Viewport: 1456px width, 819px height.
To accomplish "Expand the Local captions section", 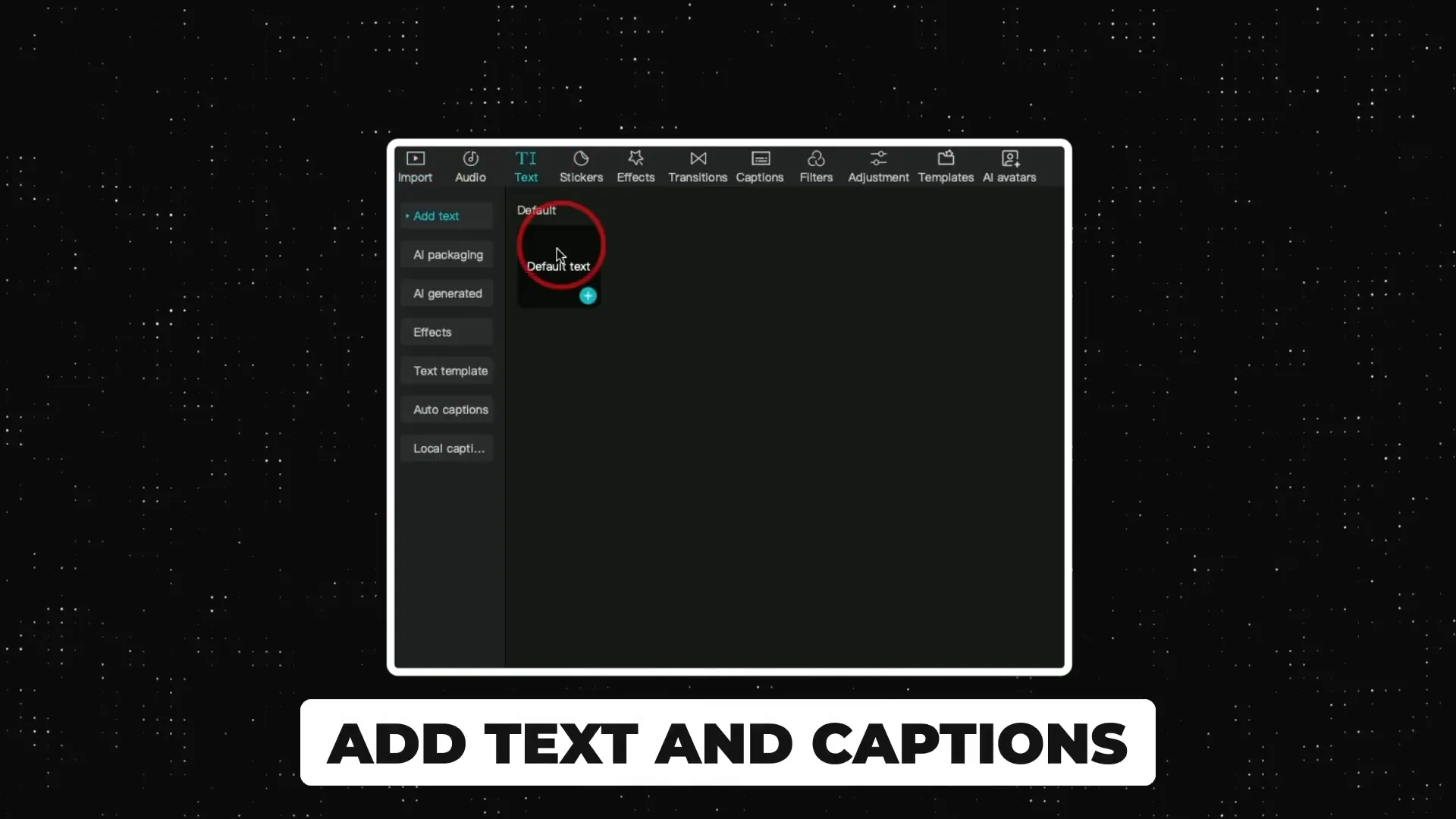I will pyautogui.click(x=448, y=448).
